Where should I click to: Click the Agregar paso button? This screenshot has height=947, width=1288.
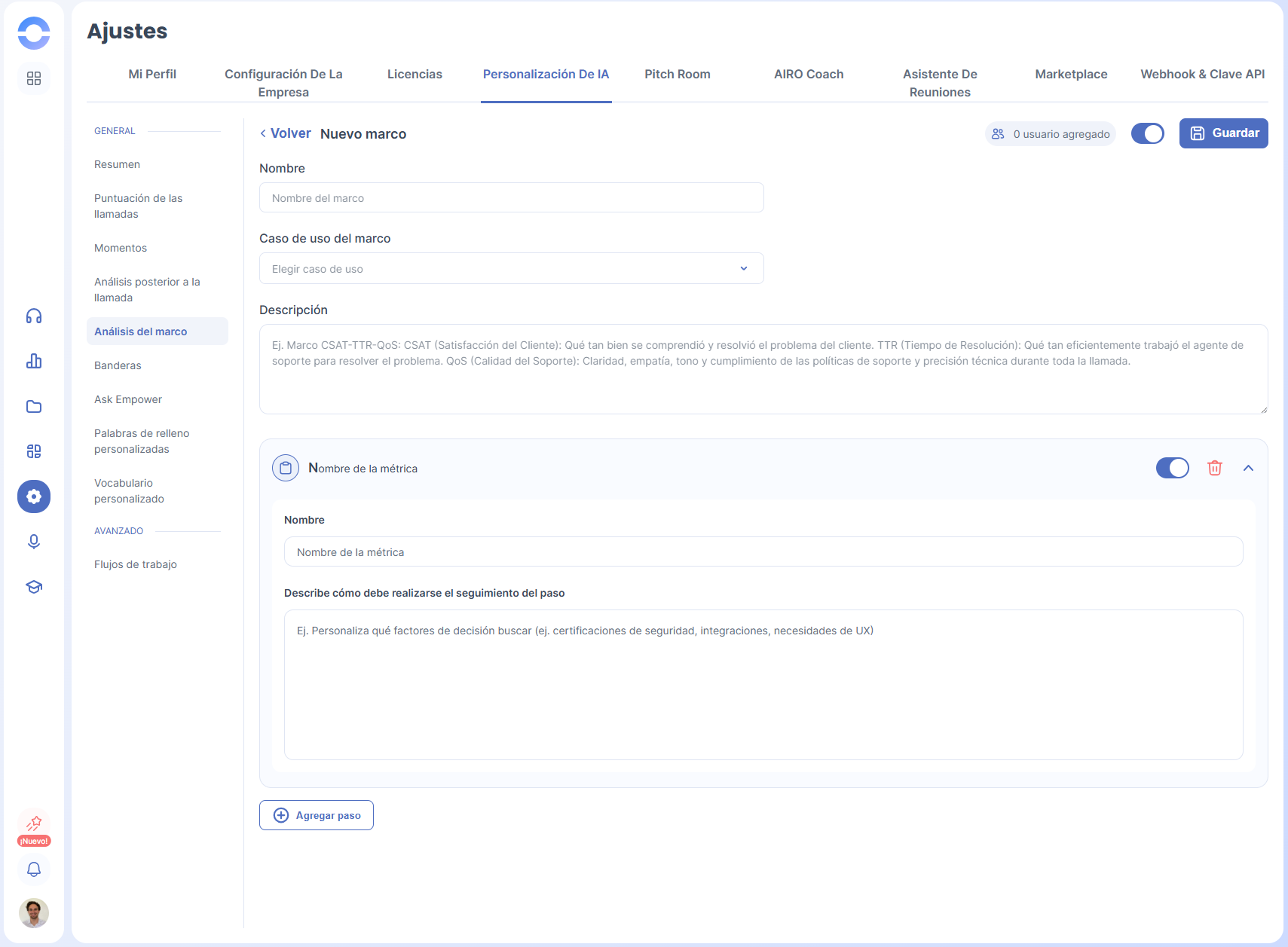coord(317,815)
